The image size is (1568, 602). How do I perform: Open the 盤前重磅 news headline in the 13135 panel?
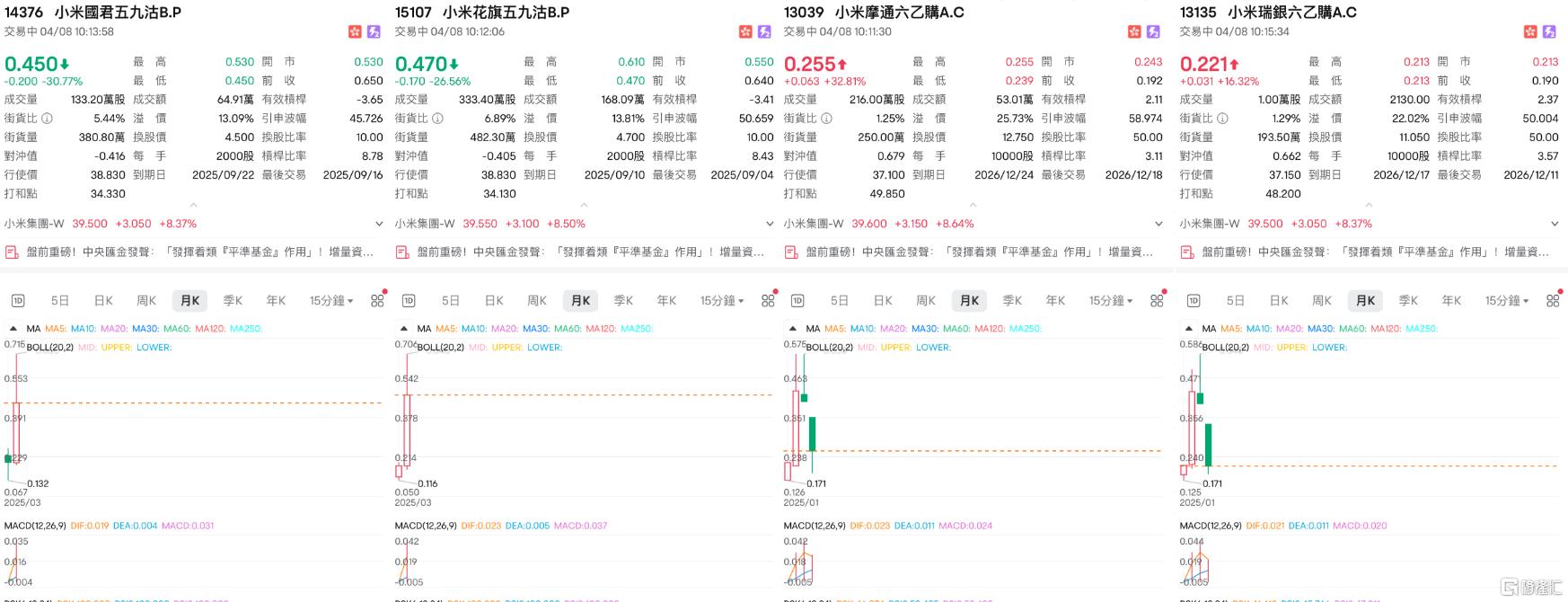coord(1375,252)
